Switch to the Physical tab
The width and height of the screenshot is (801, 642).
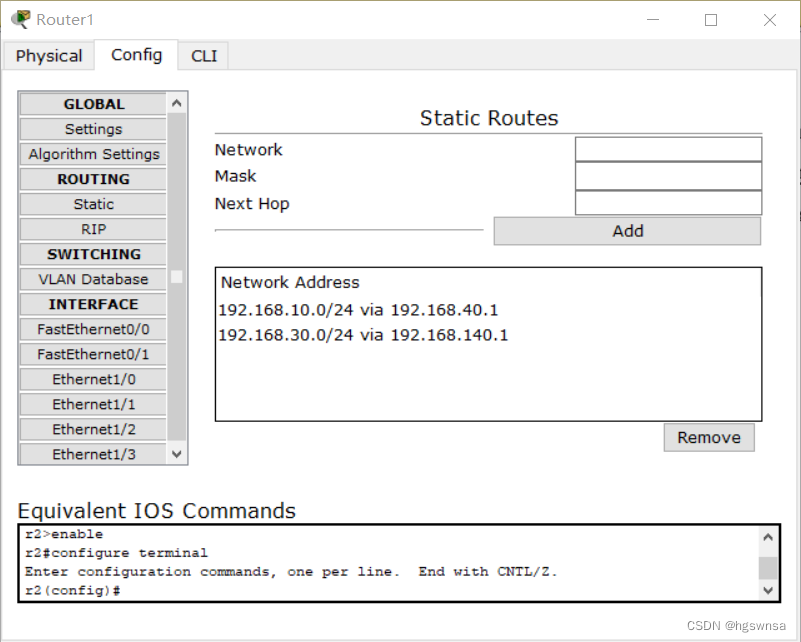click(x=49, y=56)
